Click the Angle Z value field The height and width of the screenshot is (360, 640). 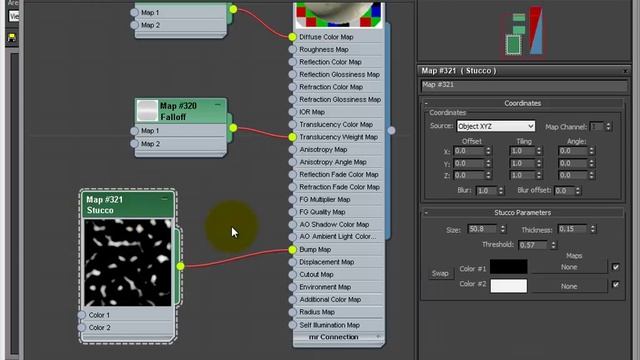(573, 176)
